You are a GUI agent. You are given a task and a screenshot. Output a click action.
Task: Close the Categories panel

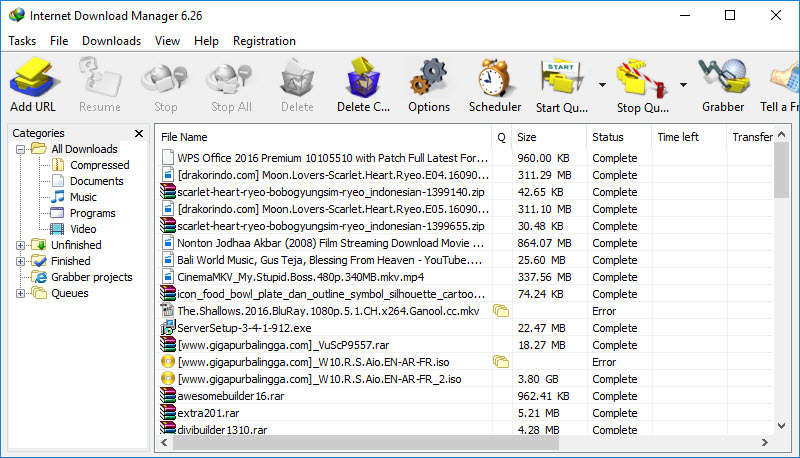click(x=139, y=133)
